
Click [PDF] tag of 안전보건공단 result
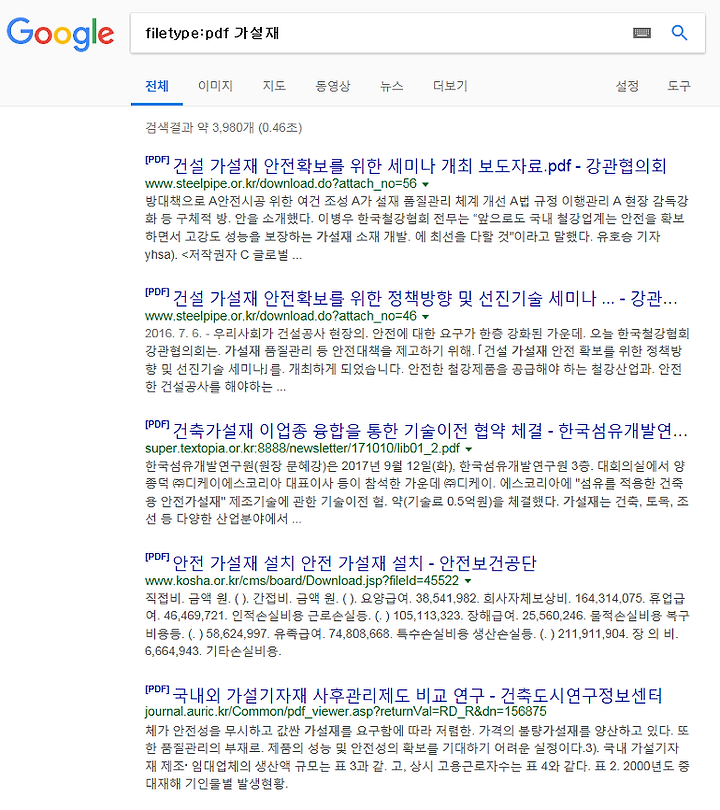(157, 557)
